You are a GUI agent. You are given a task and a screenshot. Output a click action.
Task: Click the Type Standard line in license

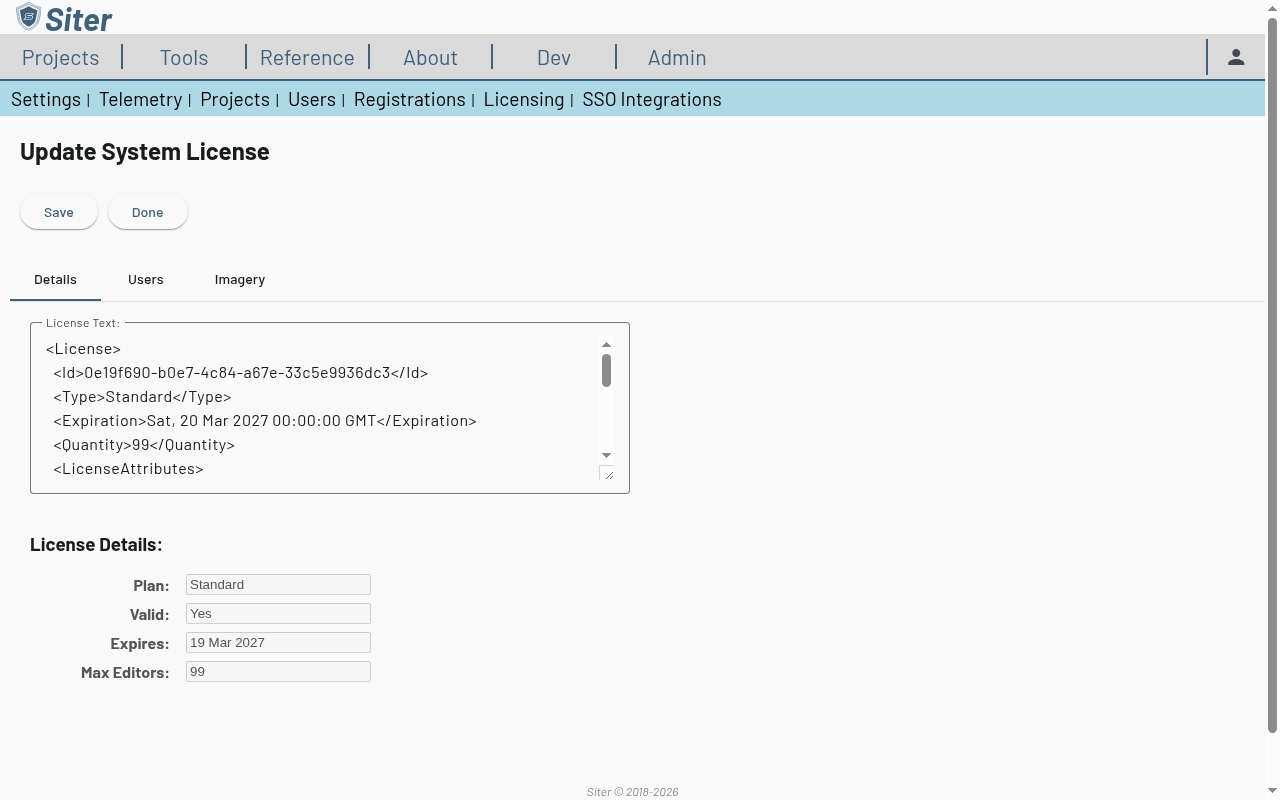tap(142, 397)
